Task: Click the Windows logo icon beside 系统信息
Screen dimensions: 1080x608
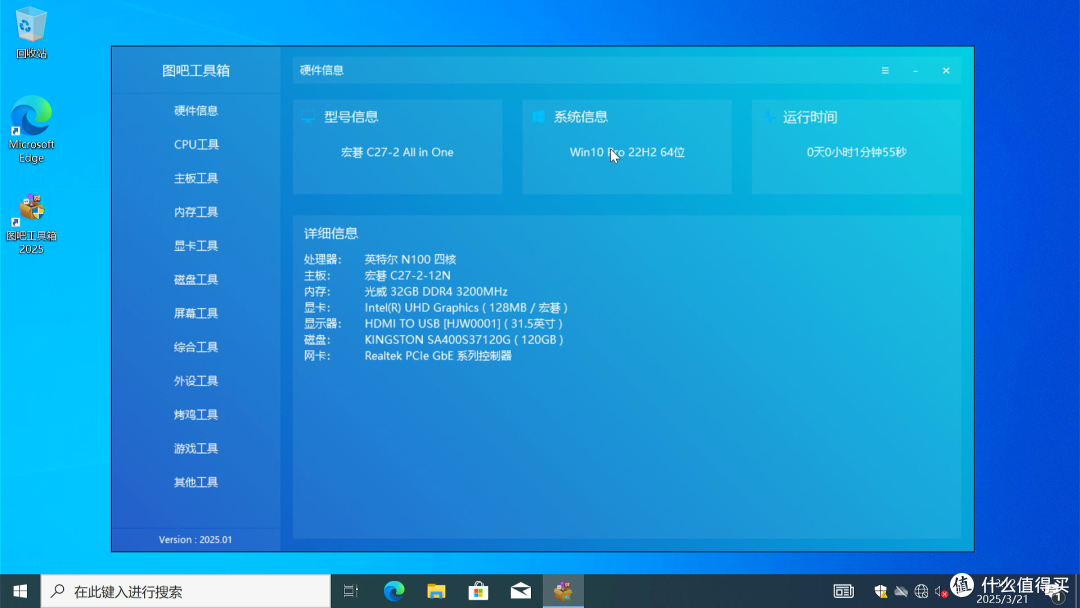Action: [x=538, y=117]
